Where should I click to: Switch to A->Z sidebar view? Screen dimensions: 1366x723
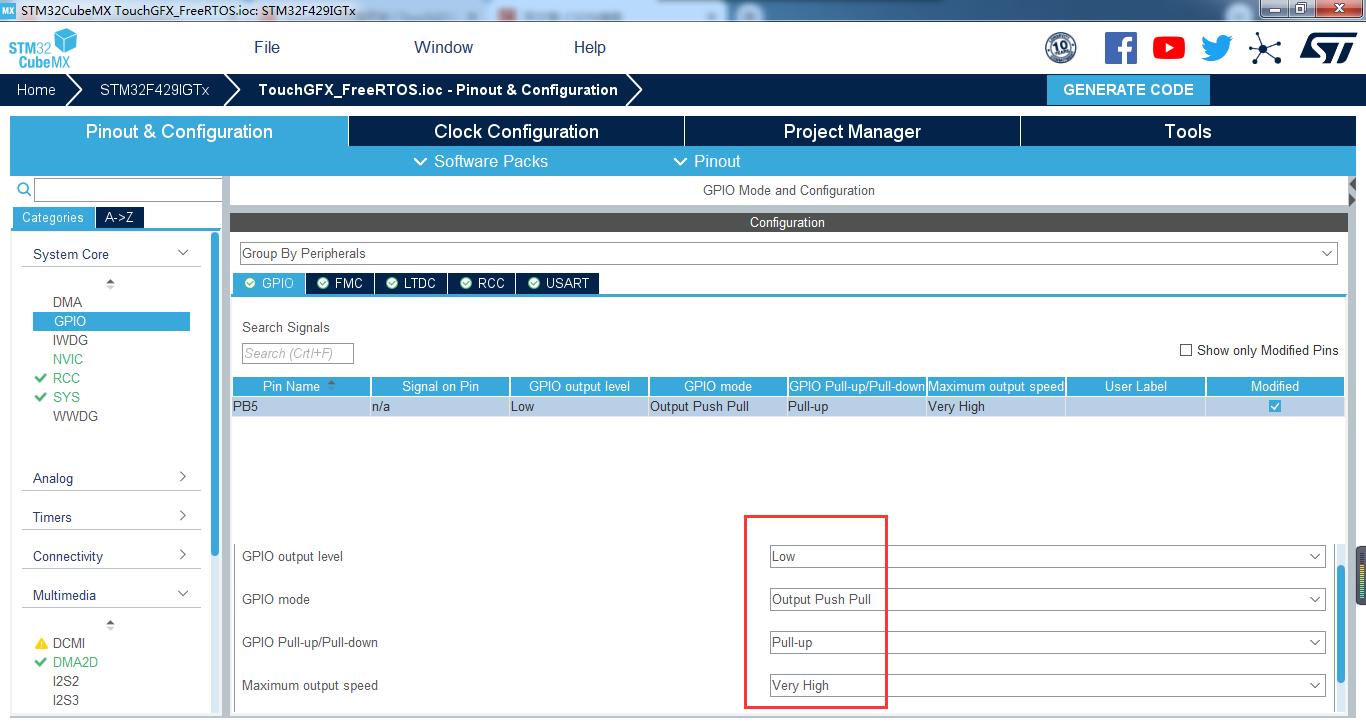(x=120, y=217)
